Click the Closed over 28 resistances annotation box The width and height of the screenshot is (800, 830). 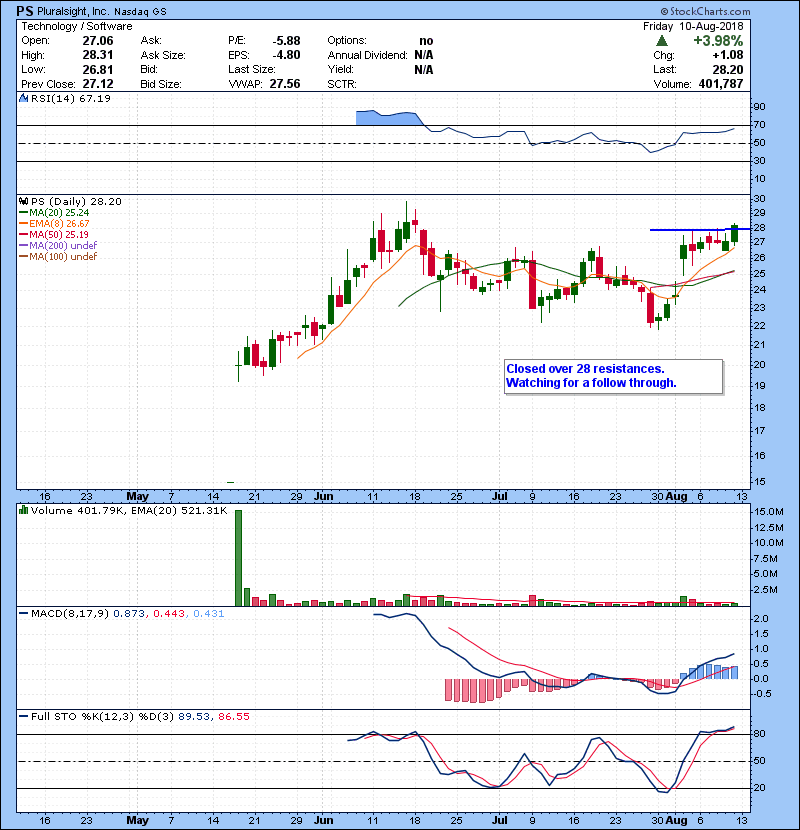(614, 376)
